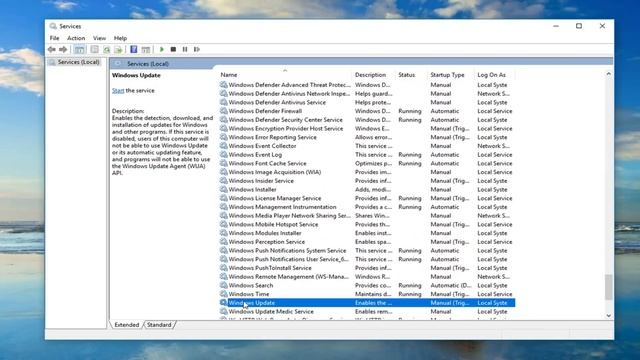This screenshot has height=360, width=640.
Task: Open the View menu
Action: tap(99, 38)
